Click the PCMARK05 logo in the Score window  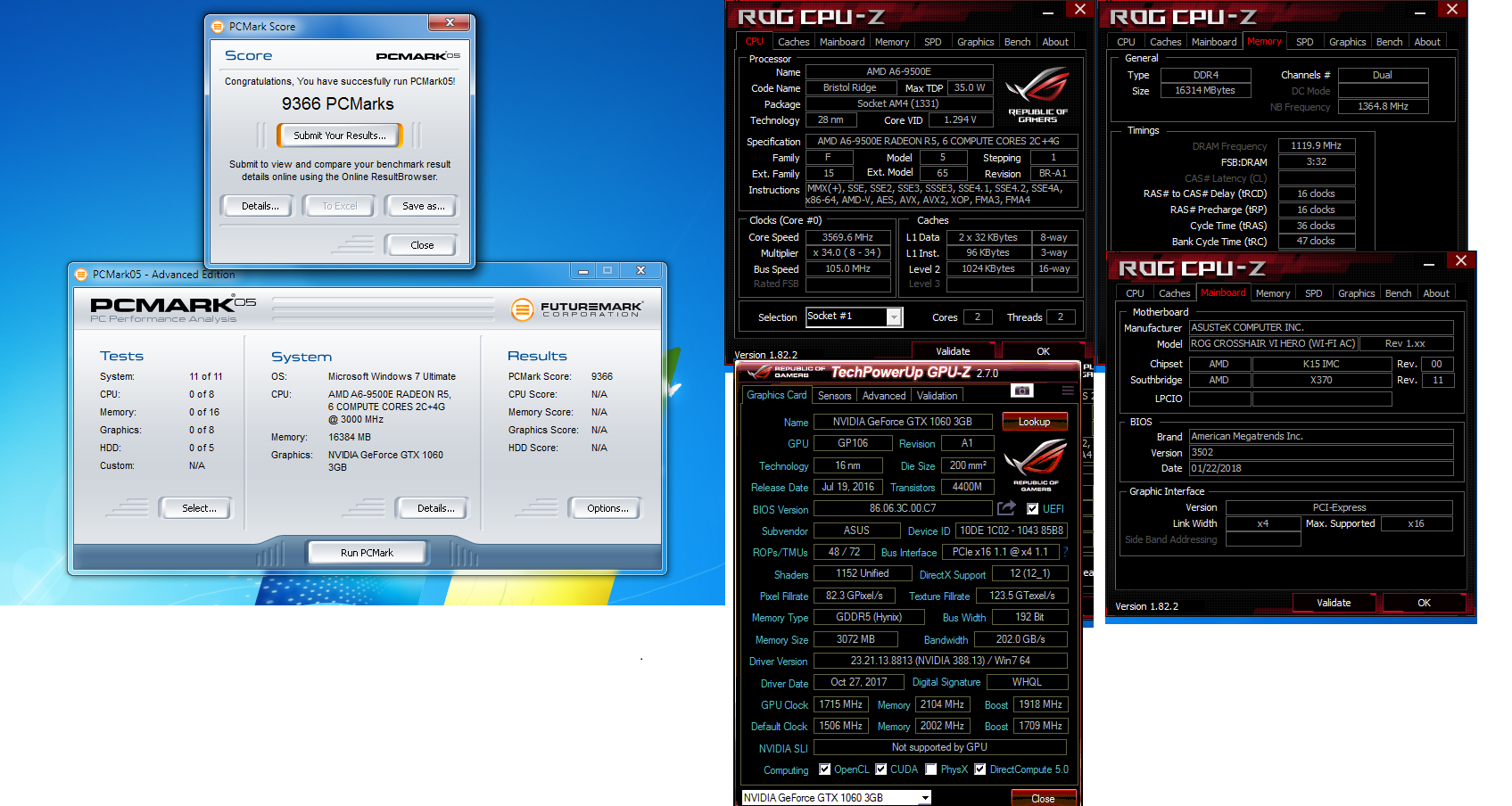tap(417, 56)
